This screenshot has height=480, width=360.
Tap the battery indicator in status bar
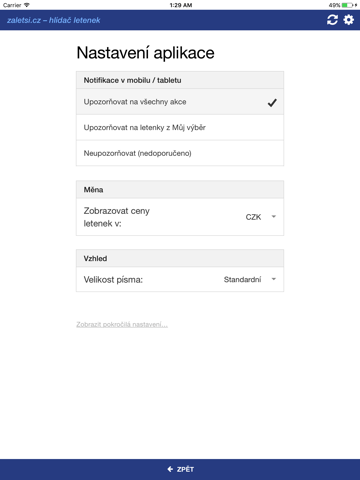tap(347, 5)
